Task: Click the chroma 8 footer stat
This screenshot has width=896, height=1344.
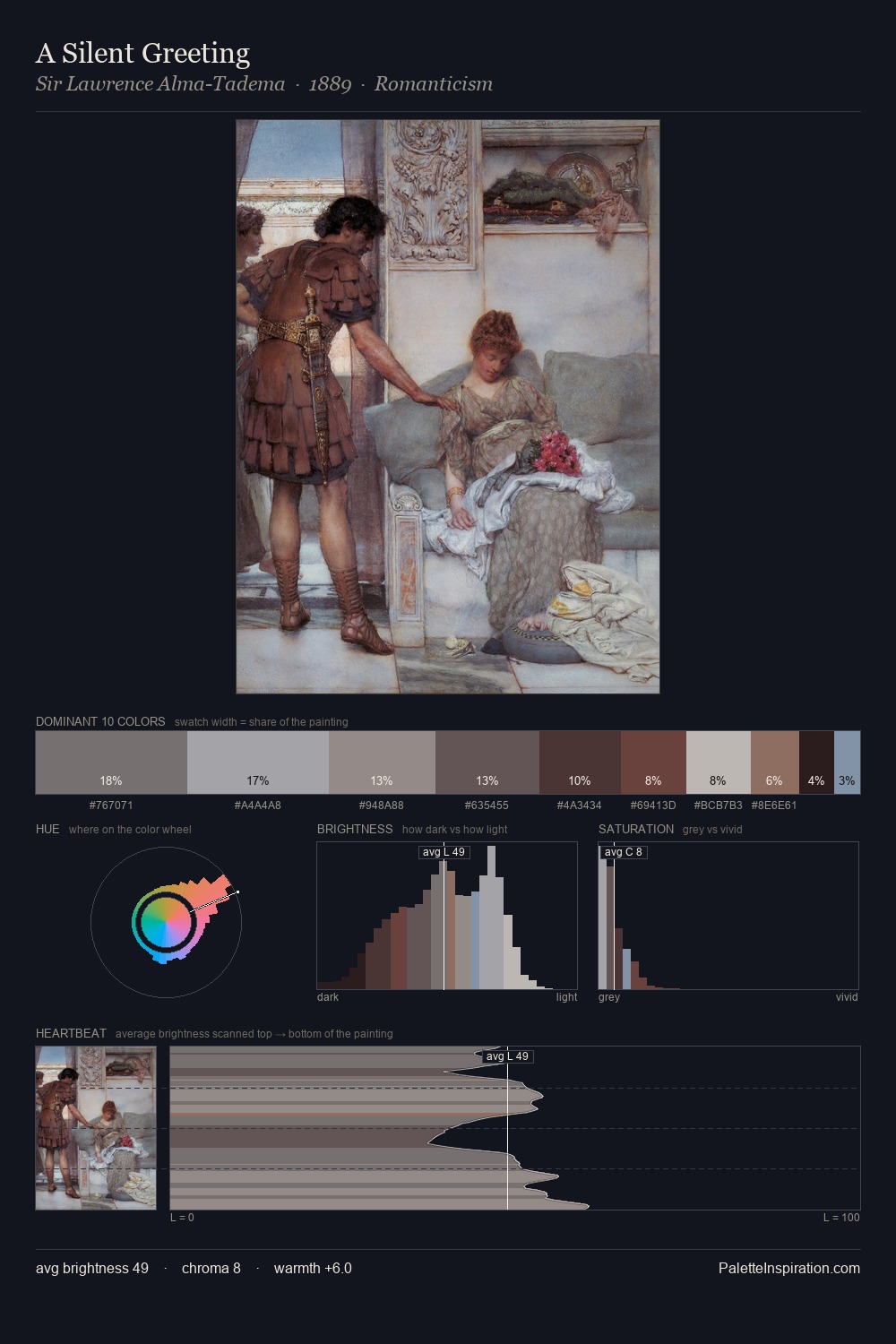Action: click(211, 1268)
